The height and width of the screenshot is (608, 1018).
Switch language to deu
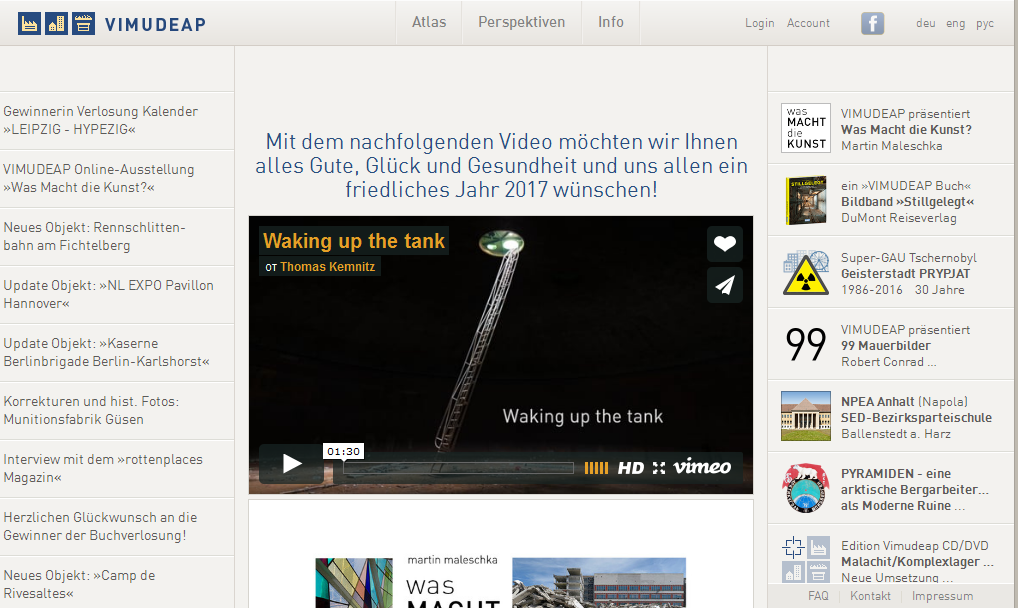[926, 23]
